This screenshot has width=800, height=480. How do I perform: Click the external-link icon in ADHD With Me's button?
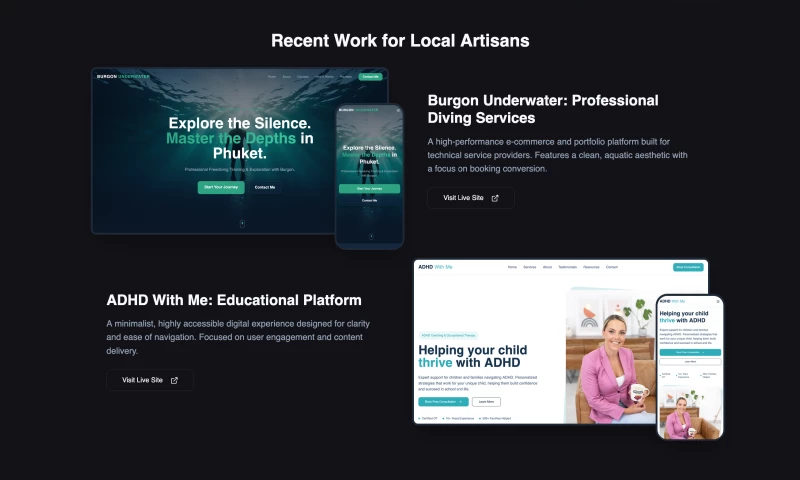click(x=174, y=380)
